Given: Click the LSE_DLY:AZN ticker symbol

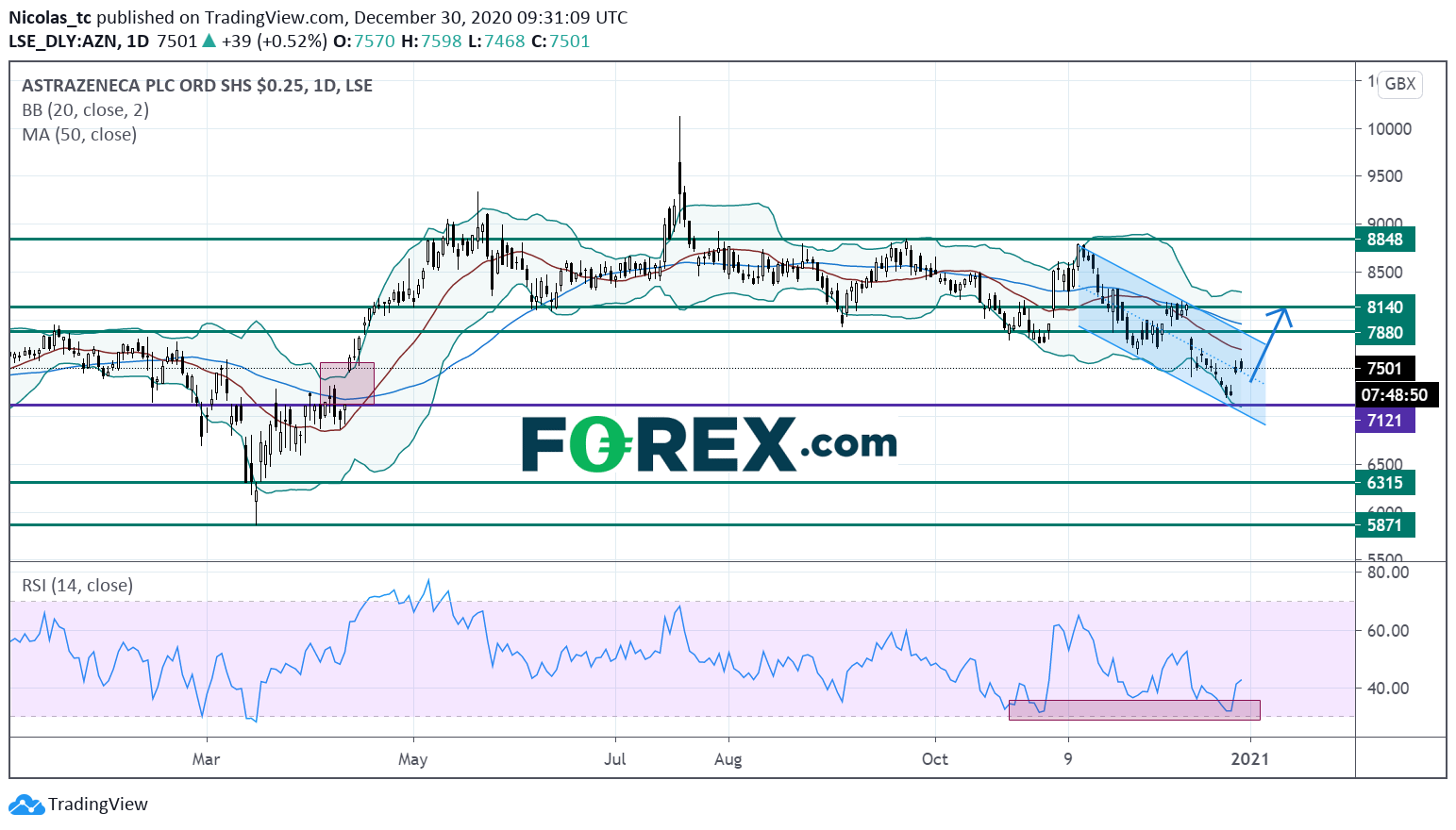Looking at the screenshot, I should 64,41.
